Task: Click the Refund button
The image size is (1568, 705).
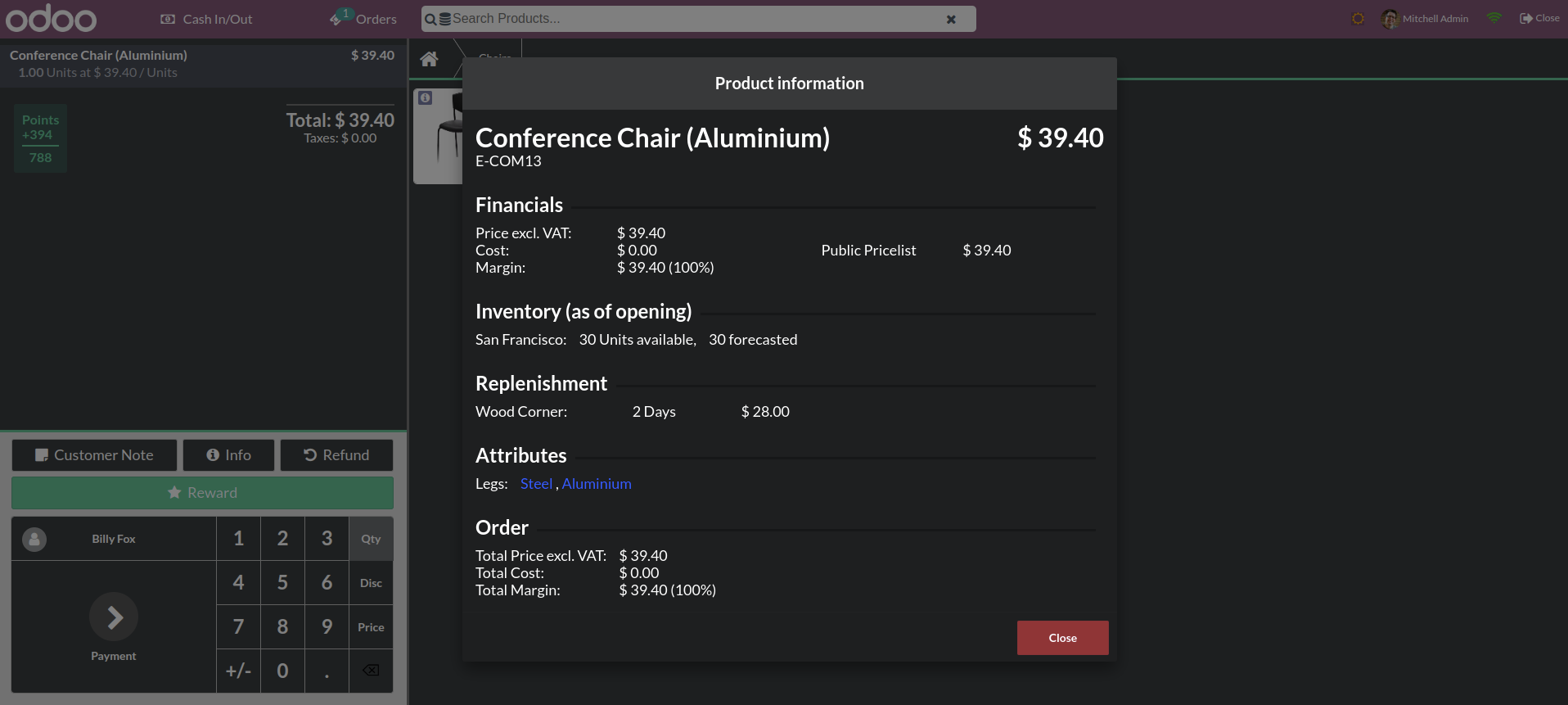Action: [336, 455]
